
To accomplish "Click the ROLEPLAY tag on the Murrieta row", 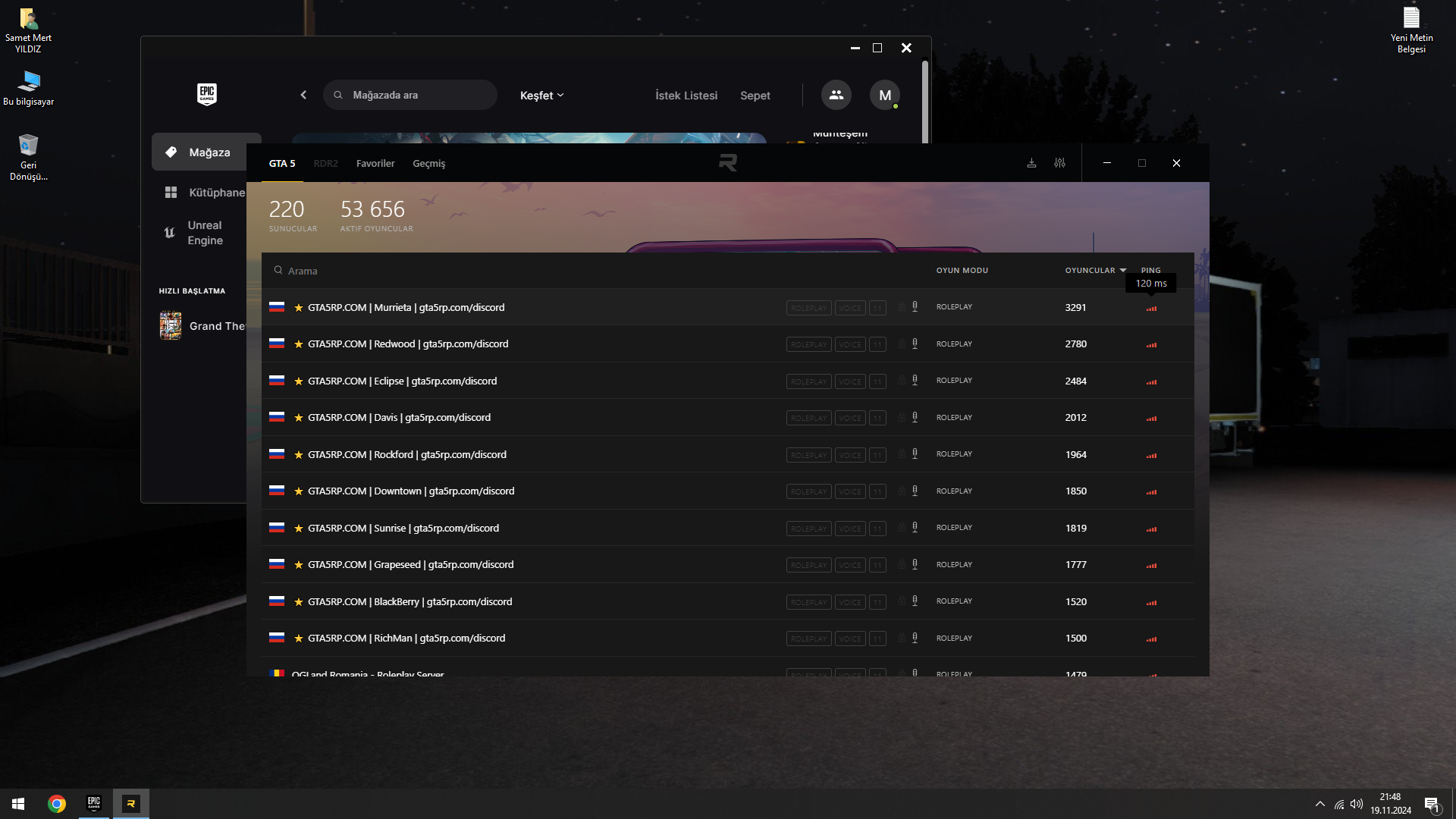I will (809, 308).
